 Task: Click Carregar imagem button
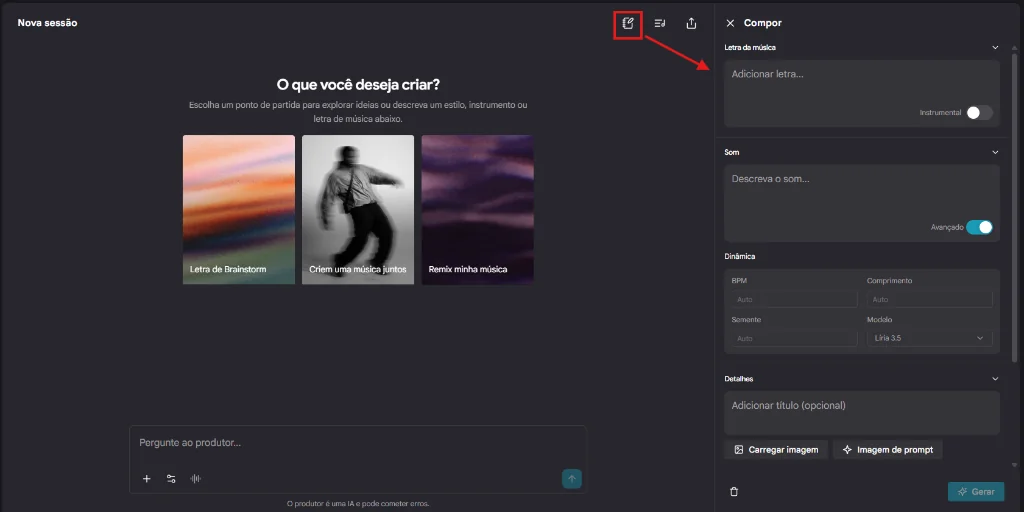(x=776, y=449)
